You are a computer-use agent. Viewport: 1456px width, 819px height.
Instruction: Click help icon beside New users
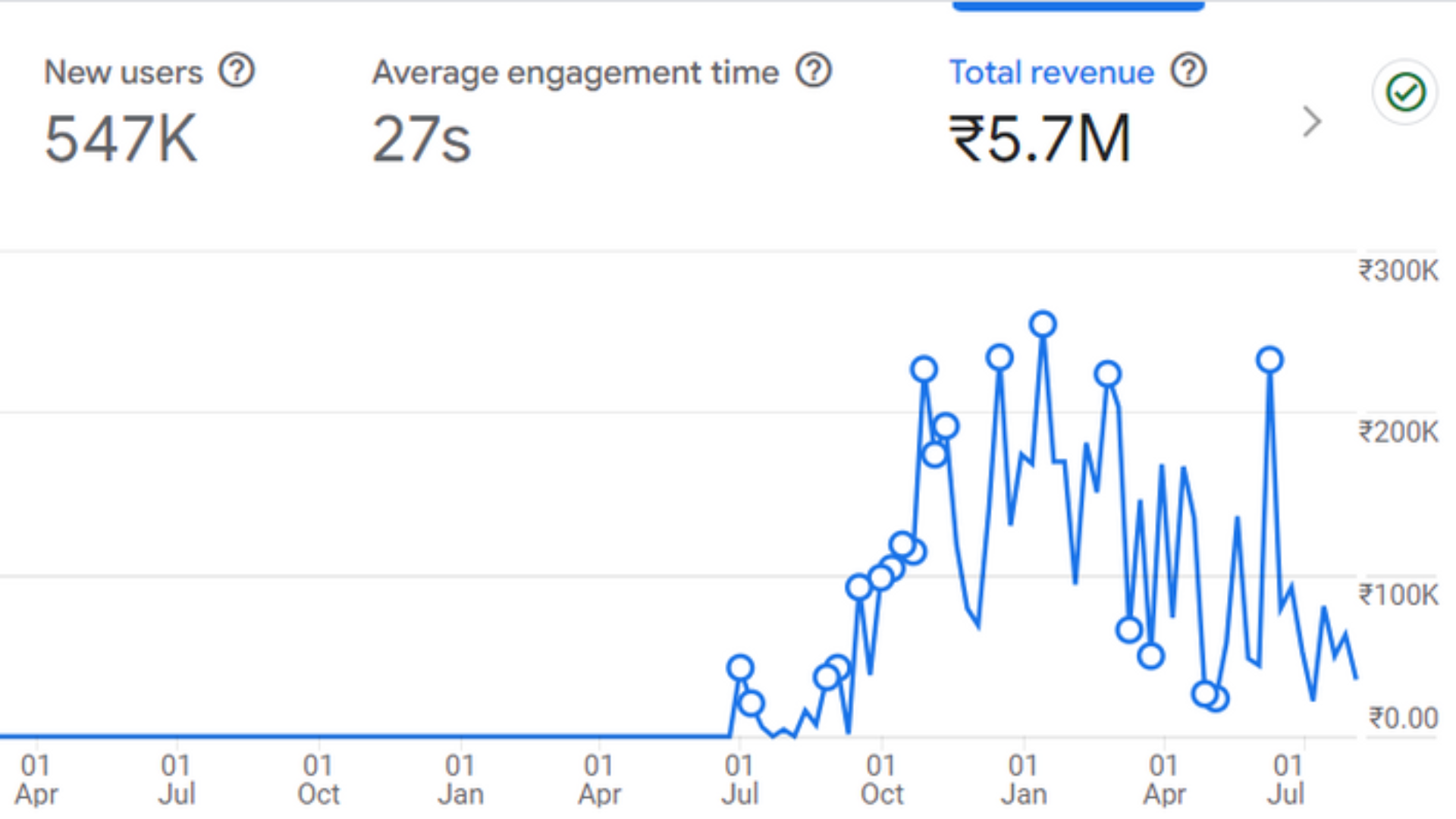point(237,72)
